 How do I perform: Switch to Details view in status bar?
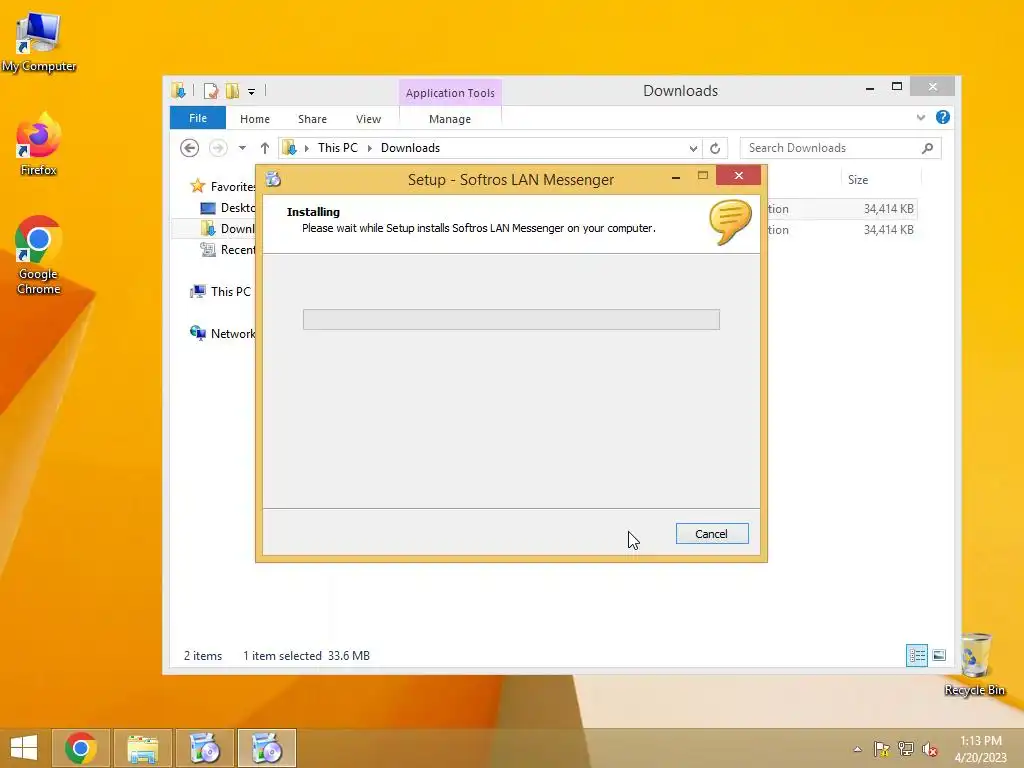(917, 655)
